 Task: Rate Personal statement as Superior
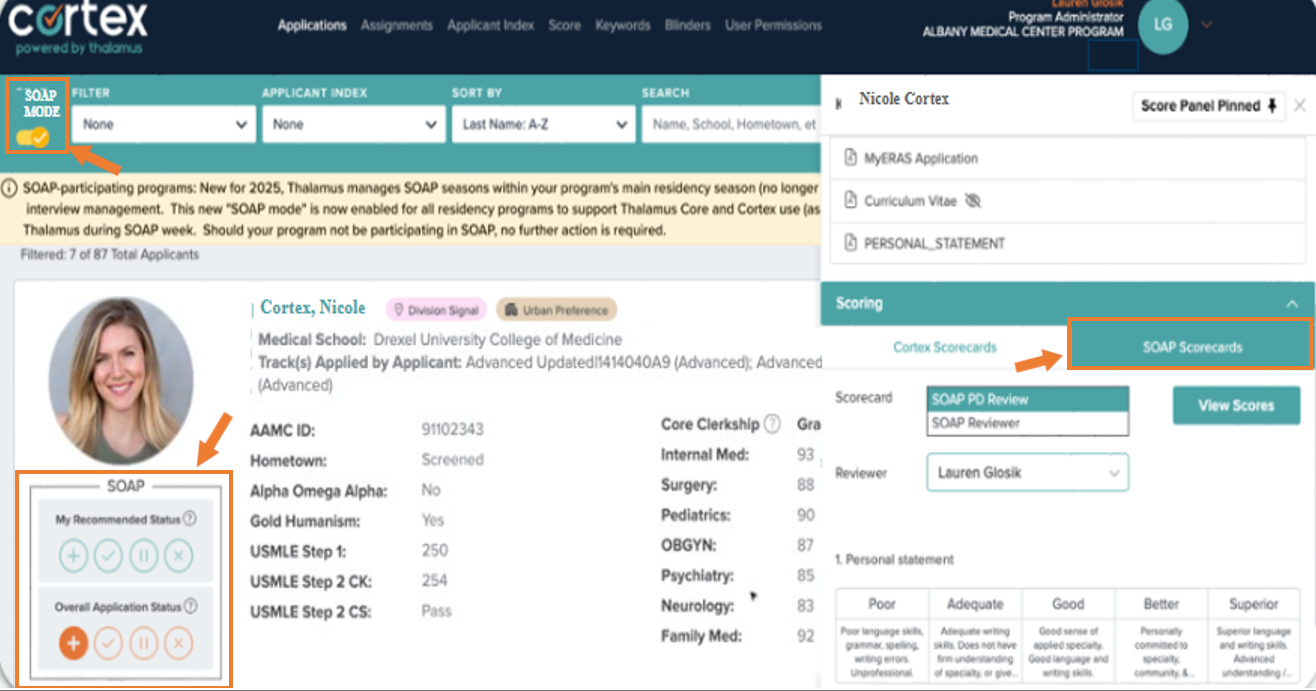tap(1254, 635)
